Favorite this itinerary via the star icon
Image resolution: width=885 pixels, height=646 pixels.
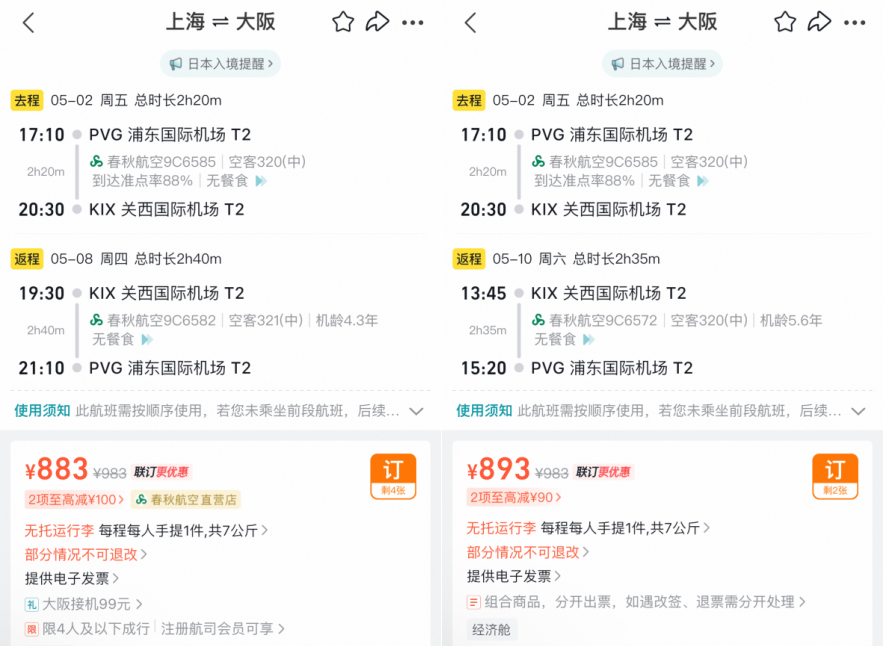pos(342,22)
